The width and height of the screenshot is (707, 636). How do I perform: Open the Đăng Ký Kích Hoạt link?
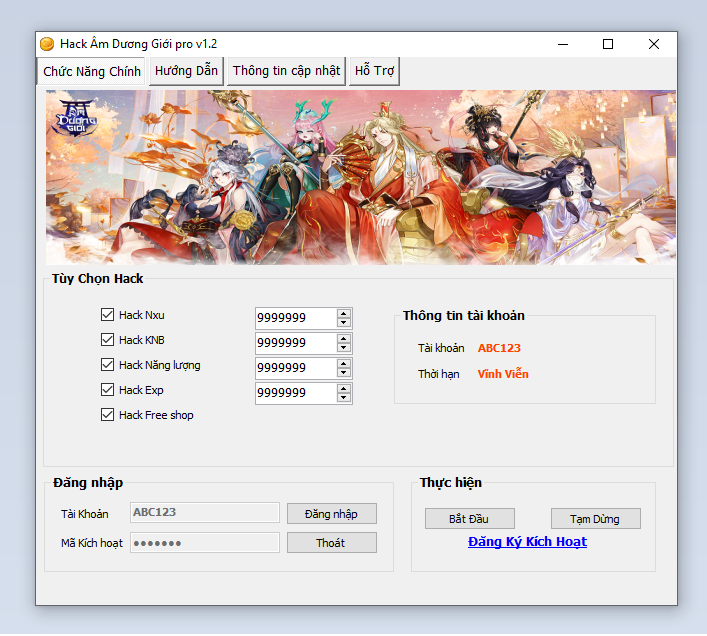click(527, 542)
